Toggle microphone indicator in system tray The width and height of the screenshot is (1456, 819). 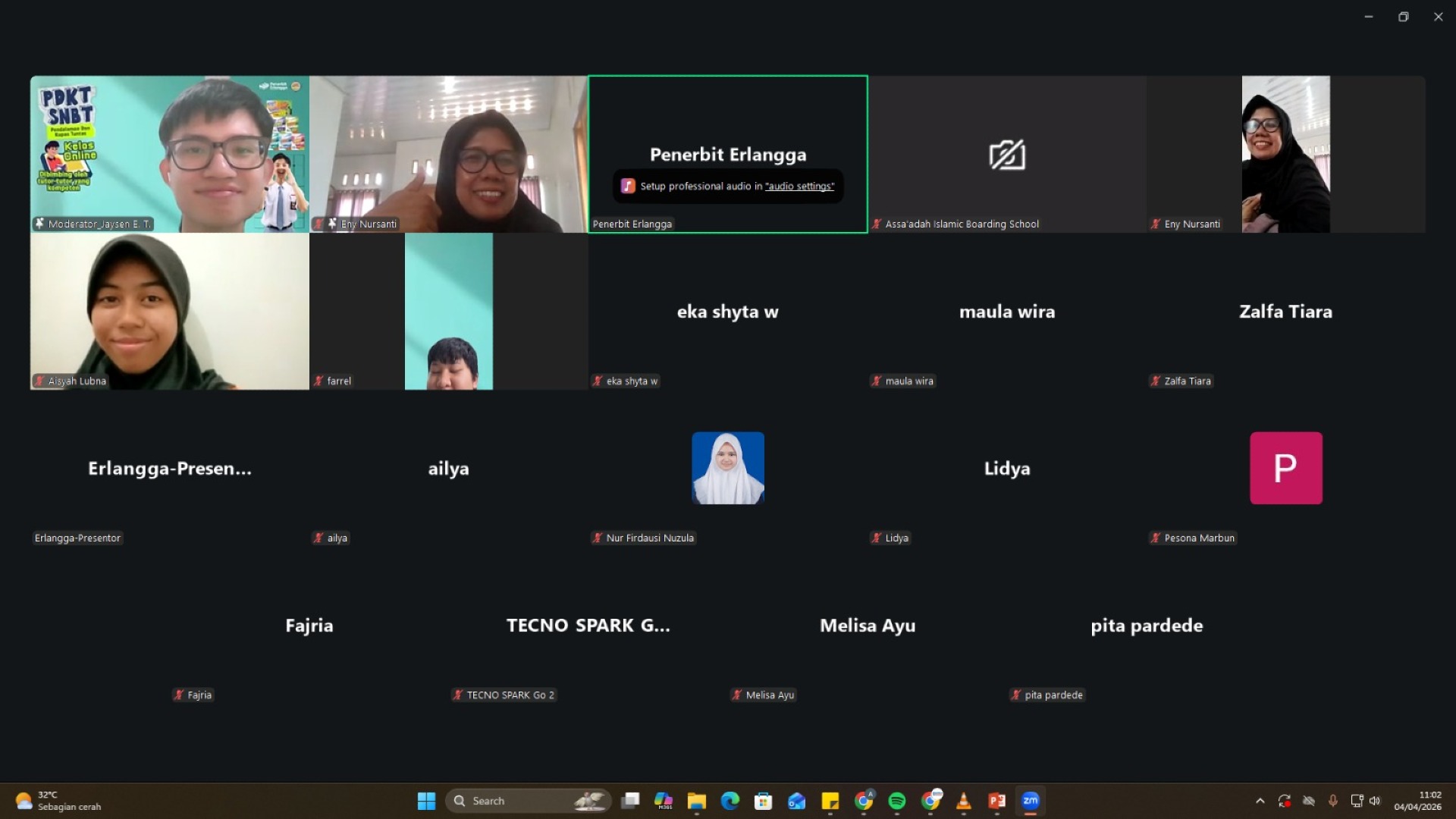pyautogui.click(x=1332, y=801)
